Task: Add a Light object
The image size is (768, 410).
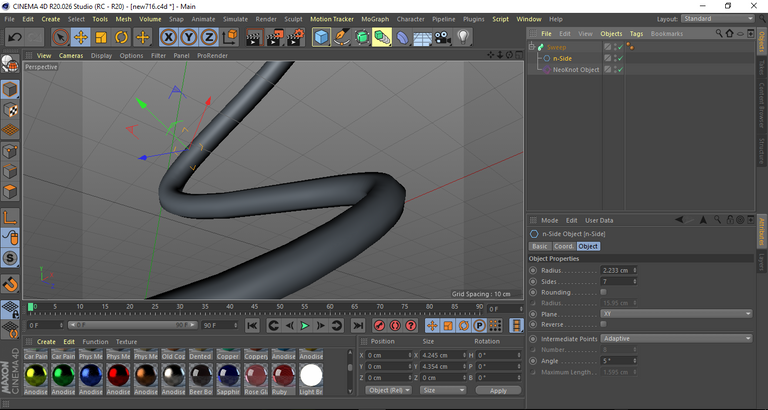Action: coord(463,37)
